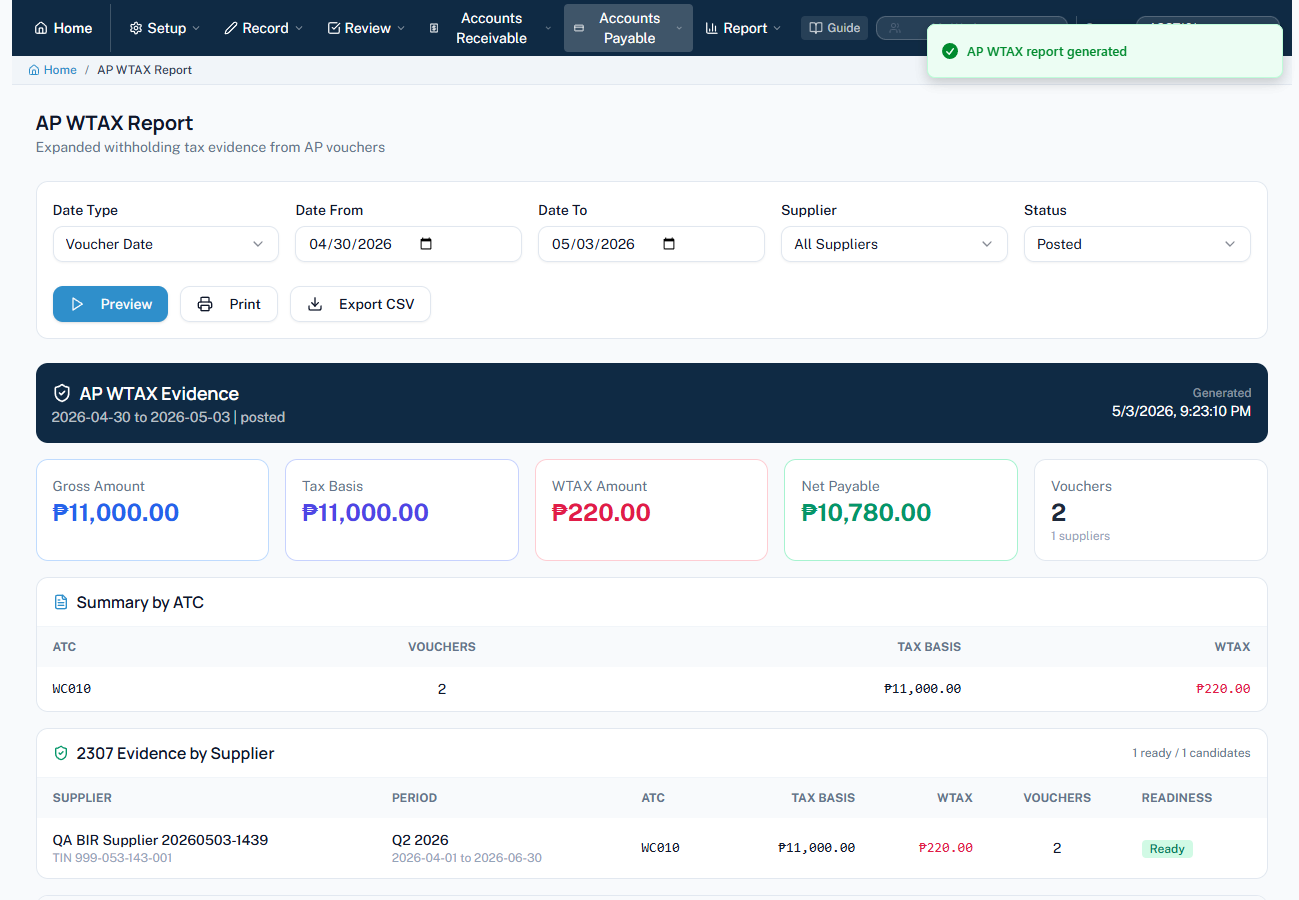Click WC010 in the supplier evidence row
This screenshot has width=1299, height=900.
pyautogui.click(x=660, y=848)
